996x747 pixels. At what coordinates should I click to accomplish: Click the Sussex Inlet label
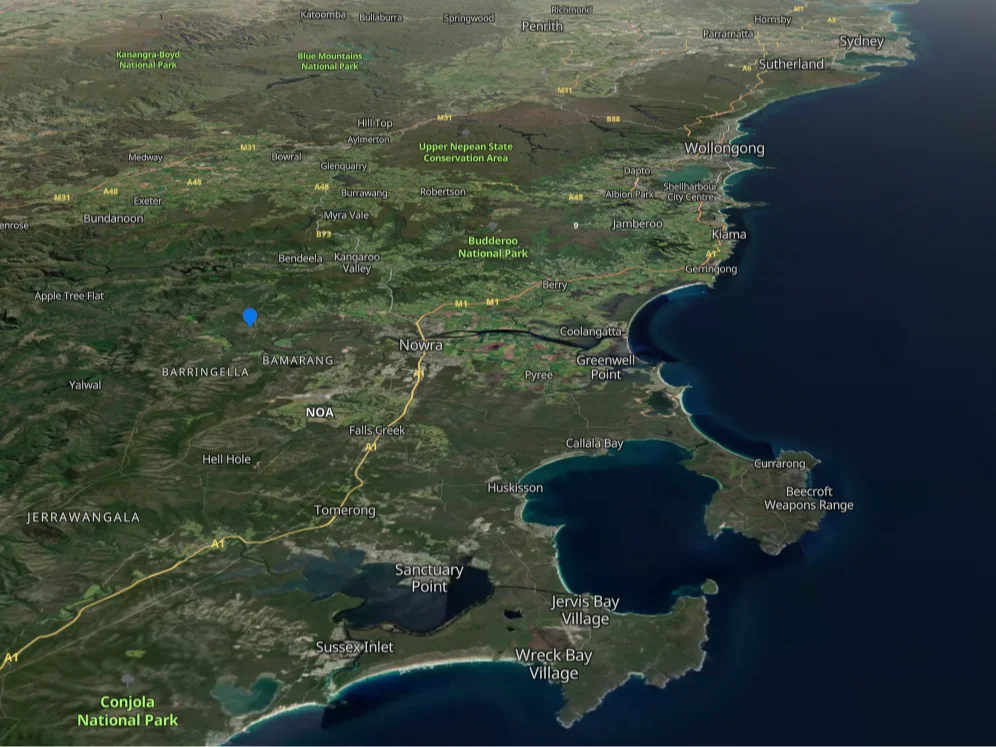tap(354, 647)
